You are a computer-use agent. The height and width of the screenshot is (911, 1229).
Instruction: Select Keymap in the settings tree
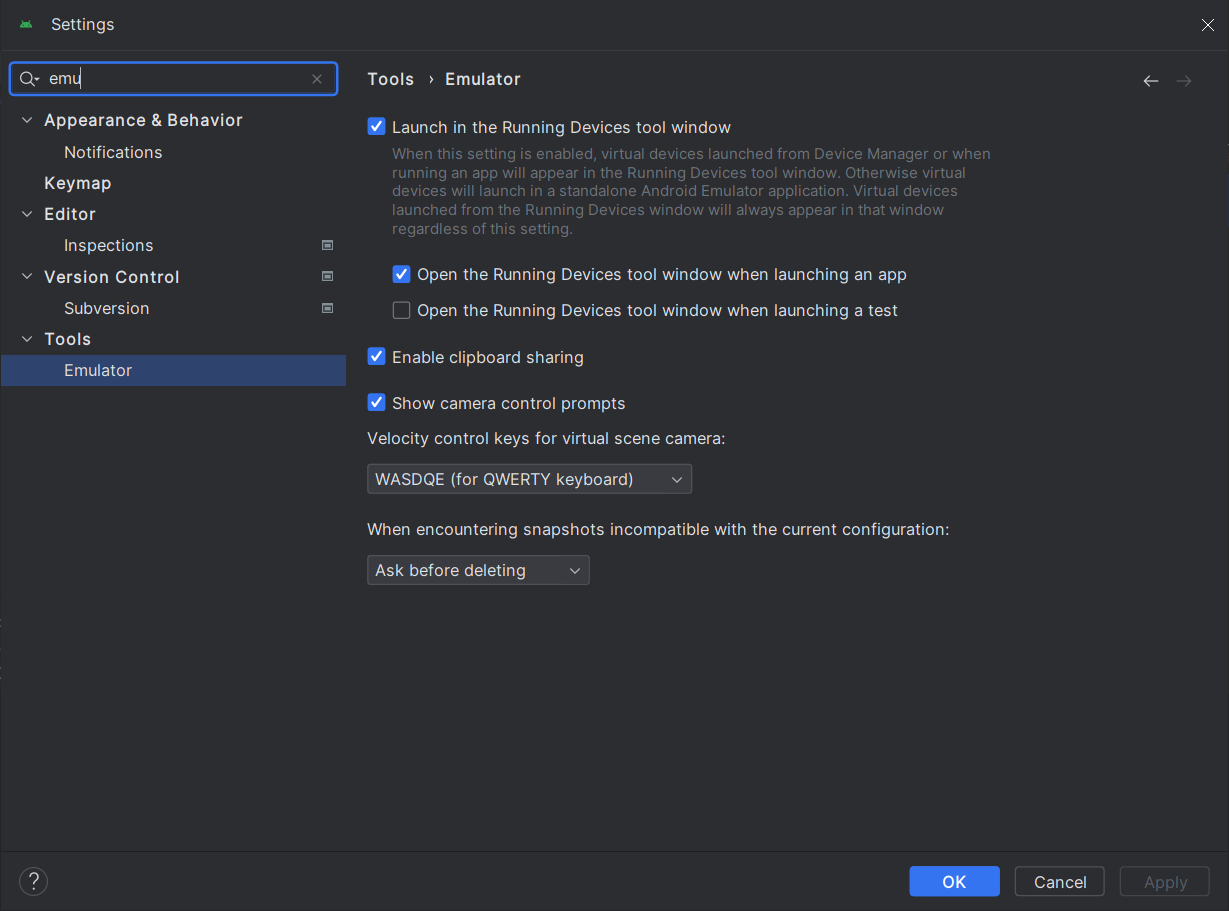[78, 183]
